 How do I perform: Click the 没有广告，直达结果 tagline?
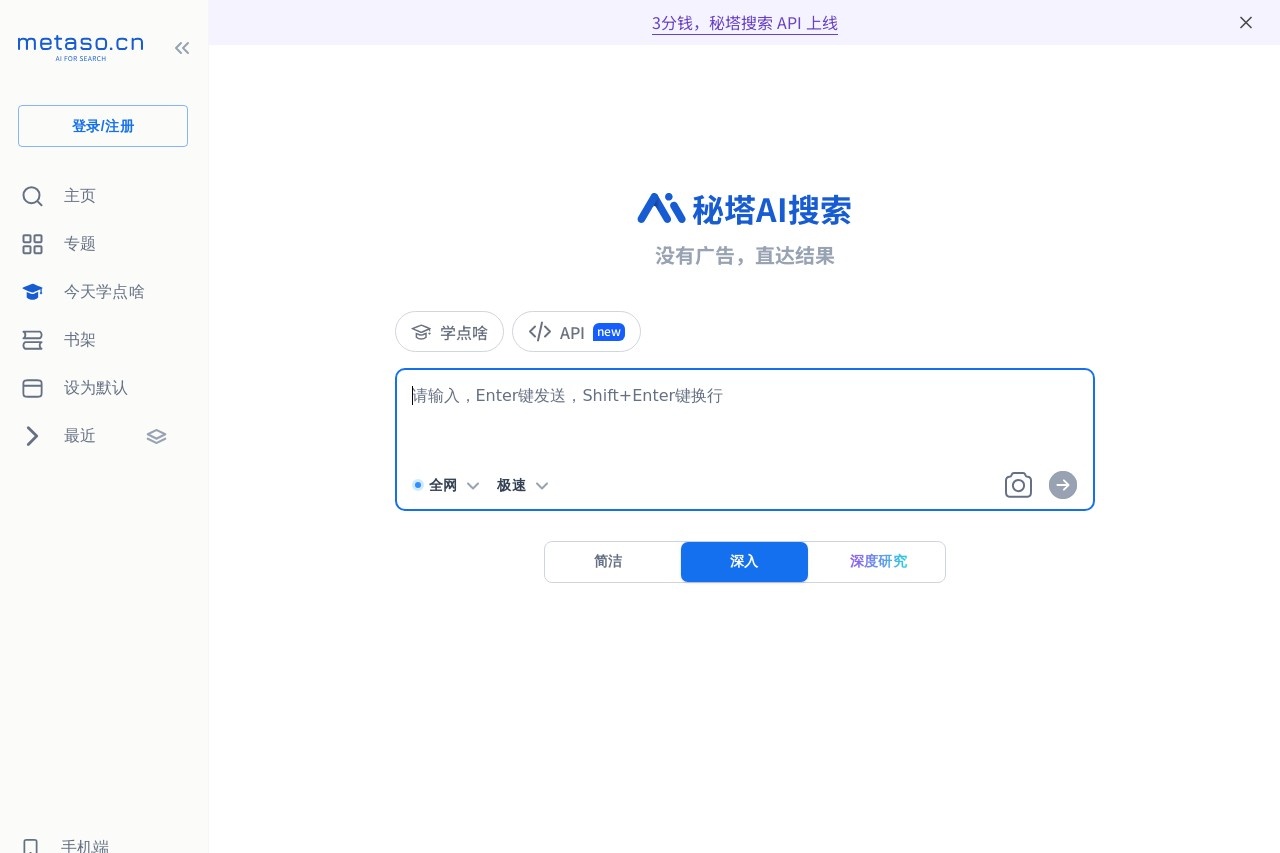745,256
